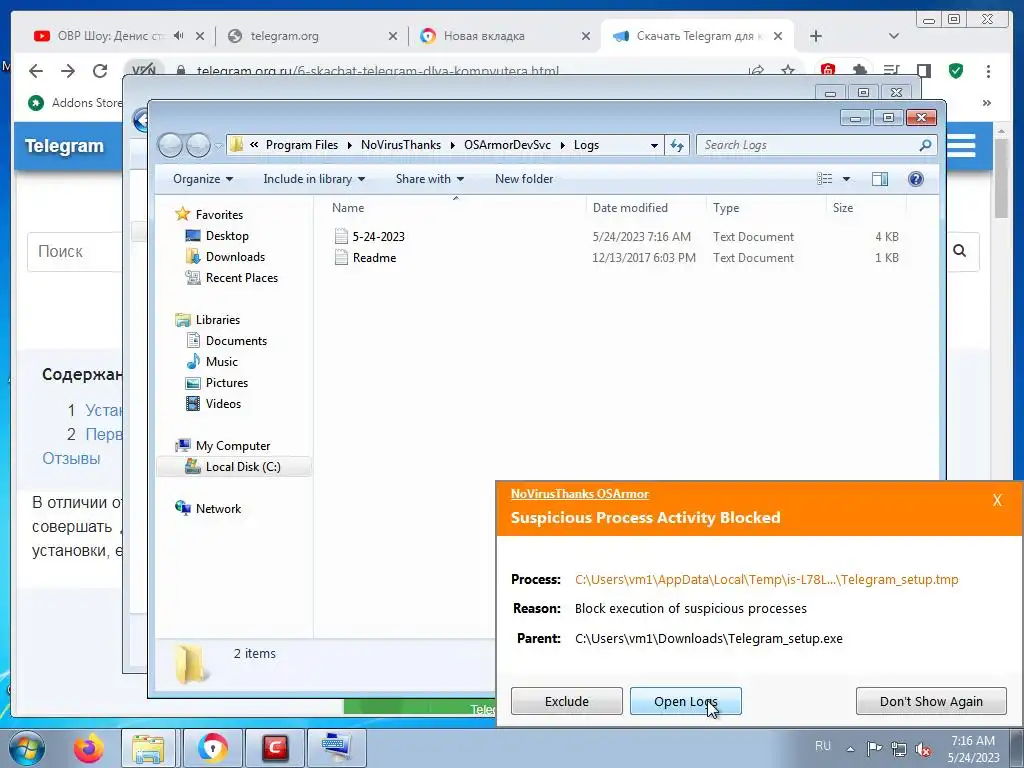Open view options dropdown arrow
Image resolution: width=1024 pixels, height=768 pixels.
846,179
